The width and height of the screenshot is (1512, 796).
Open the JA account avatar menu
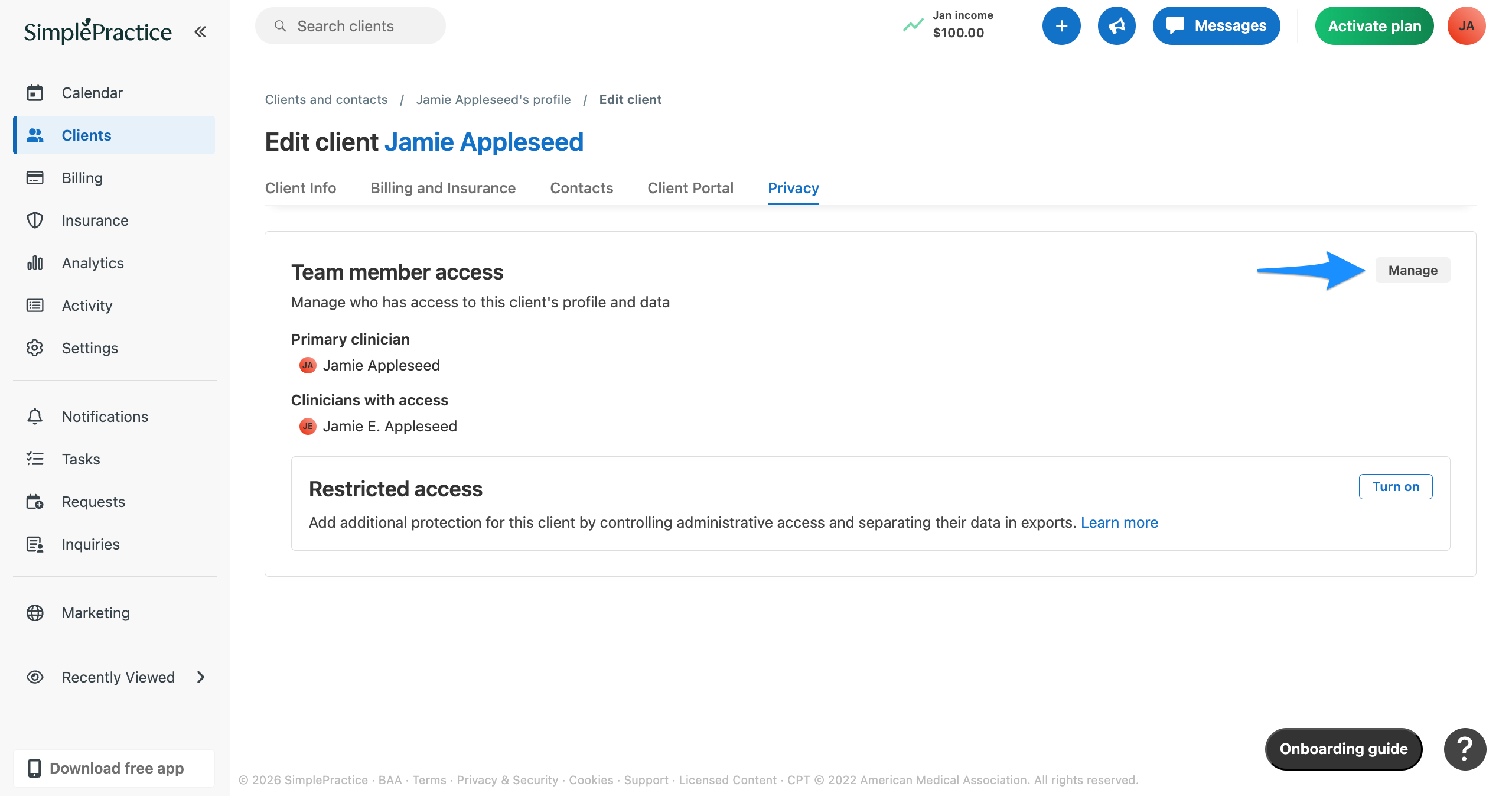(x=1467, y=26)
